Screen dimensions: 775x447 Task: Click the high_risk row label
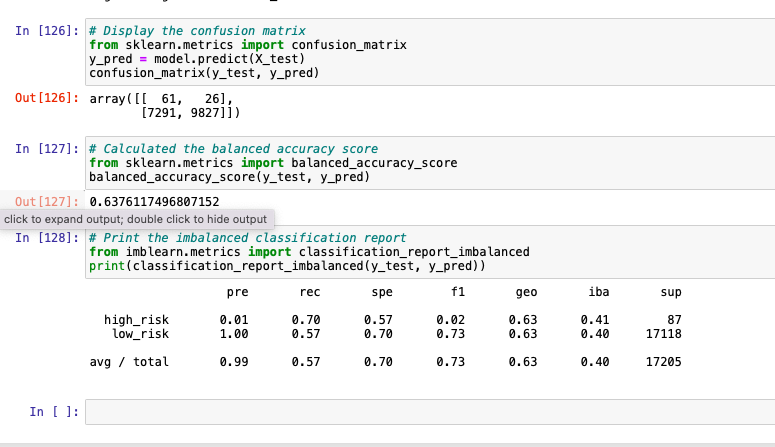click(x=136, y=320)
